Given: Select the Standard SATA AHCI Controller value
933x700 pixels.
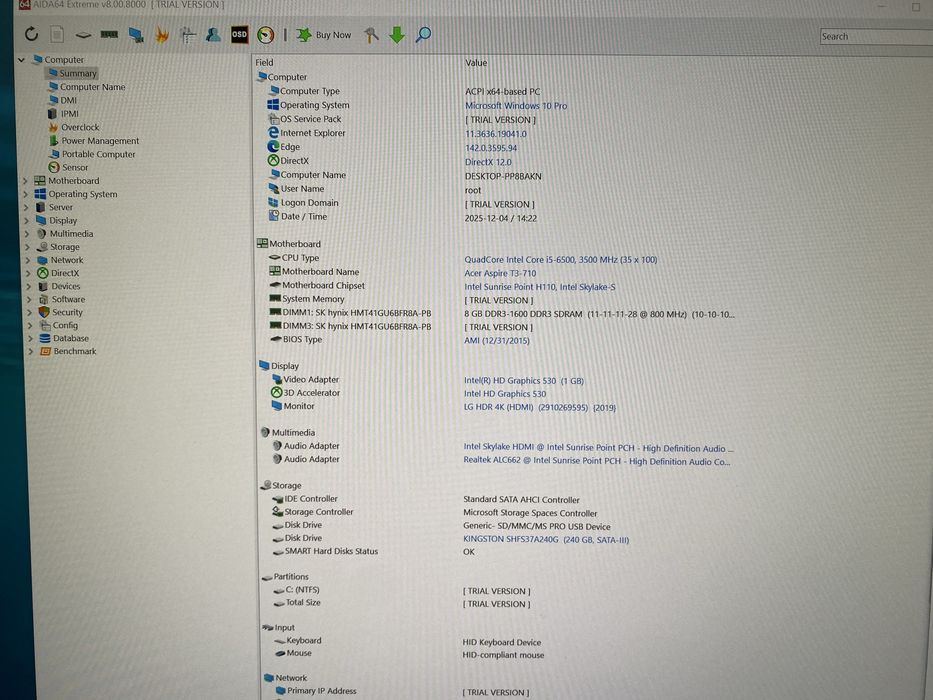Looking at the screenshot, I should click(521, 500).
